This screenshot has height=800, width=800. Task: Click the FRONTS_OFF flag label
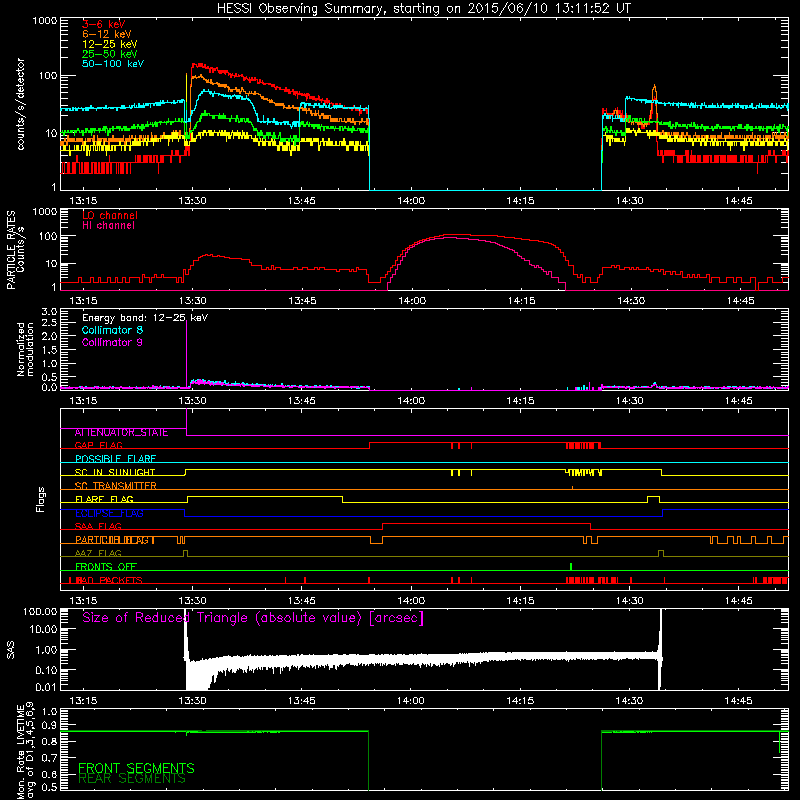[x=106, y=567]
